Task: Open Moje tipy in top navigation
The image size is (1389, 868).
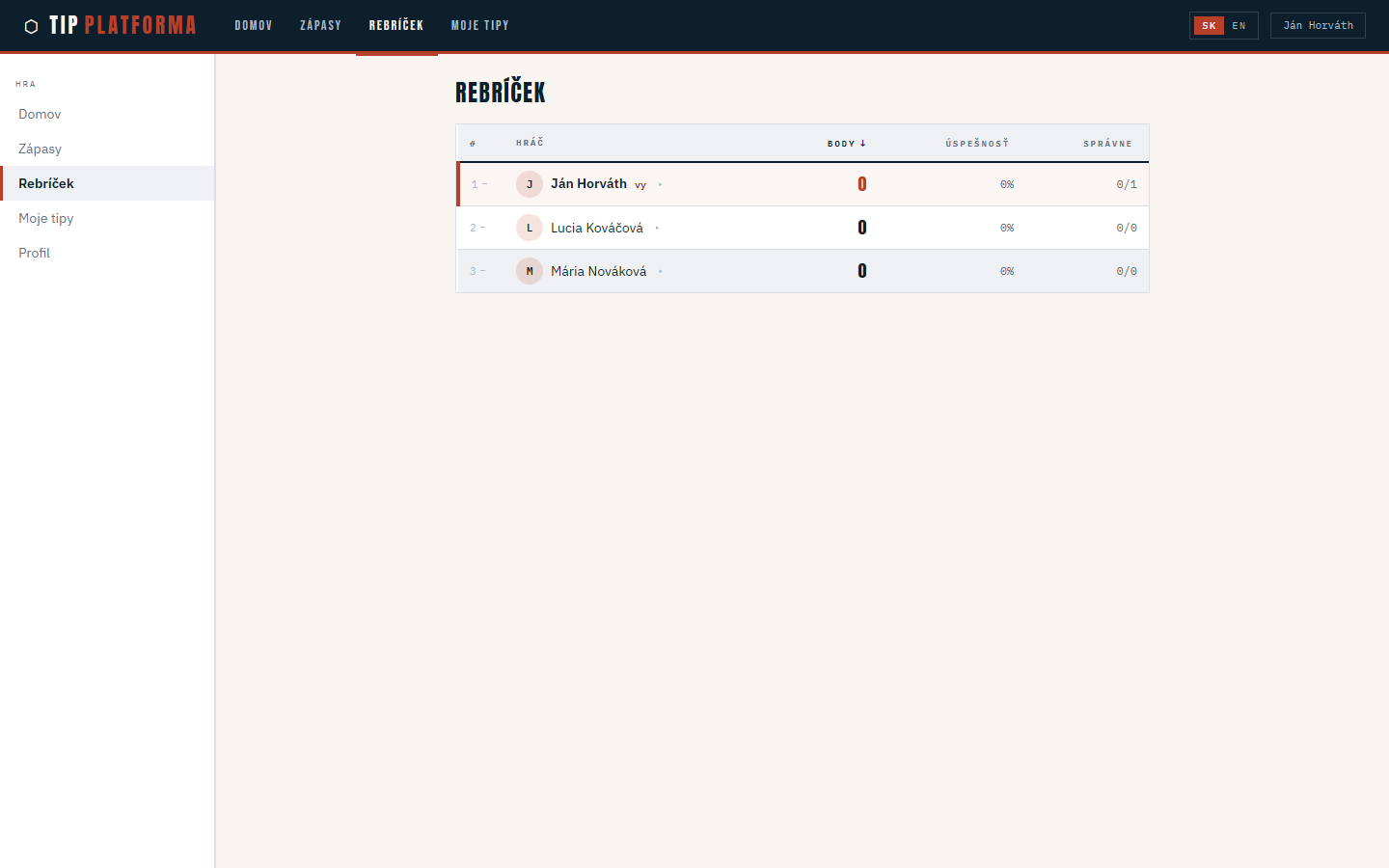Action: pos(479,26)
